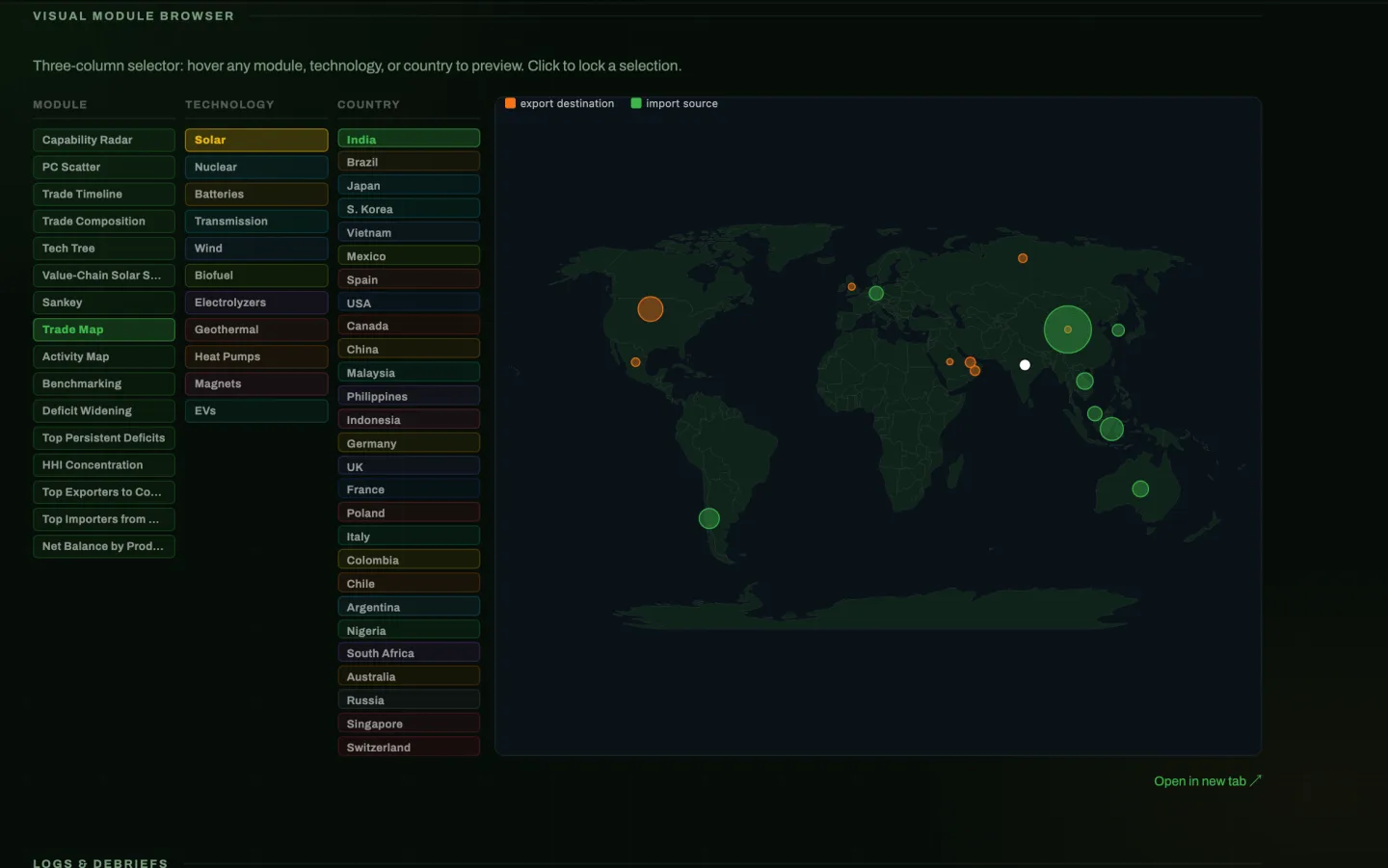Select USA in the country column

(409, 302)
